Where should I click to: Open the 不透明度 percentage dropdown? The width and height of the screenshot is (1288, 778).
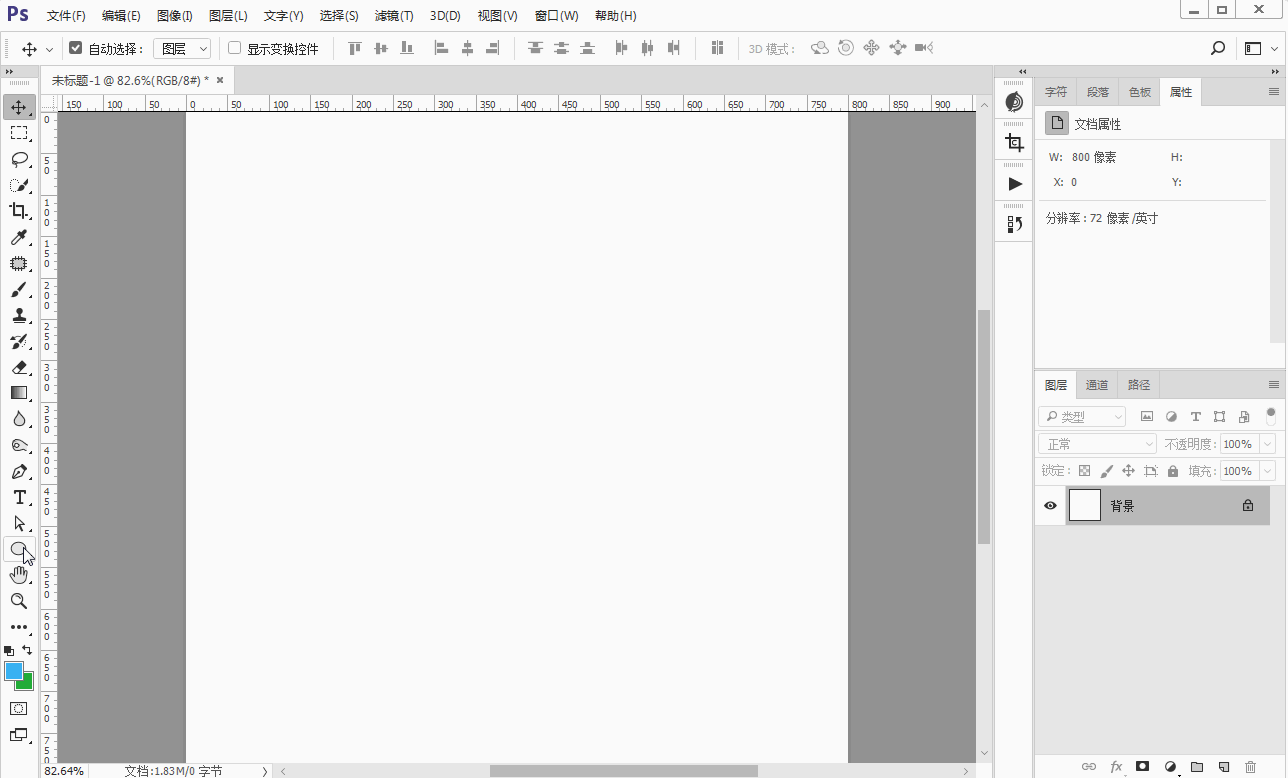tap(1268, 444)
